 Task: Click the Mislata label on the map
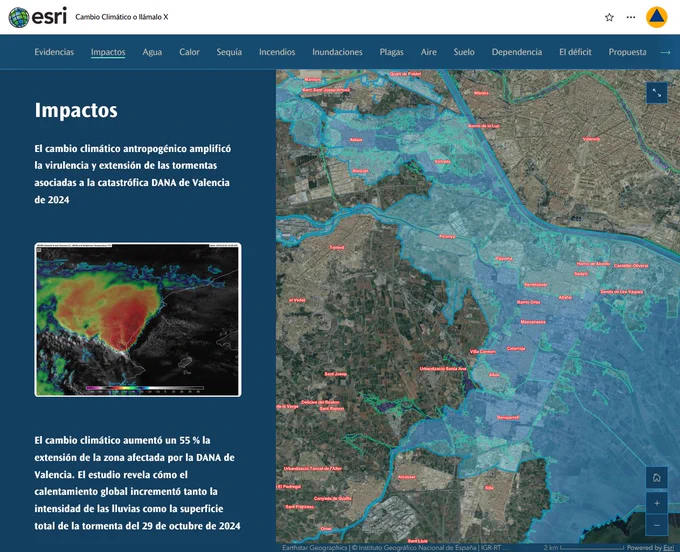[481, 93]
